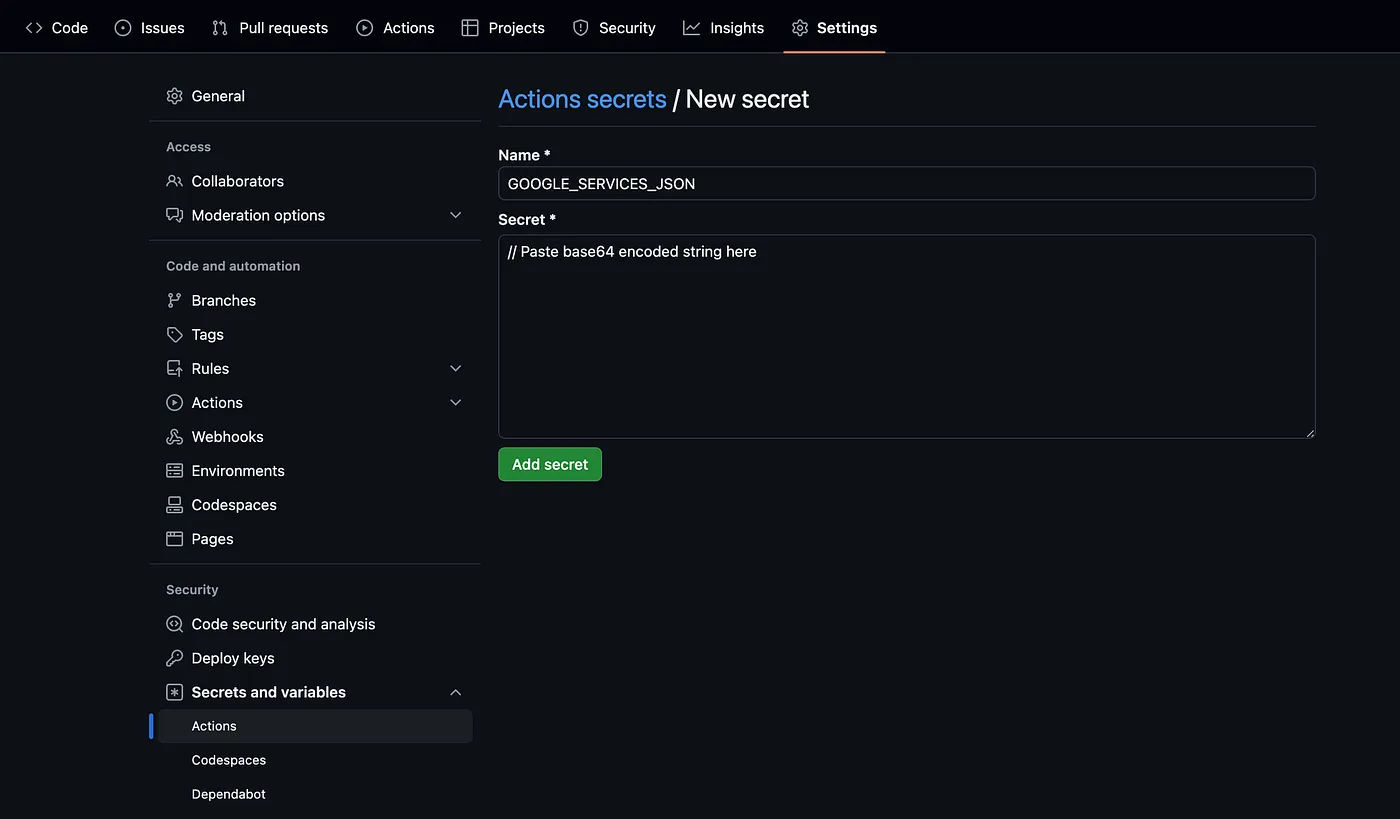Image resolution: width=1400 pixels, height=819 pixels.
Task: Follow the Actions secrets breadcrumb link
Action: coord(582,99)
